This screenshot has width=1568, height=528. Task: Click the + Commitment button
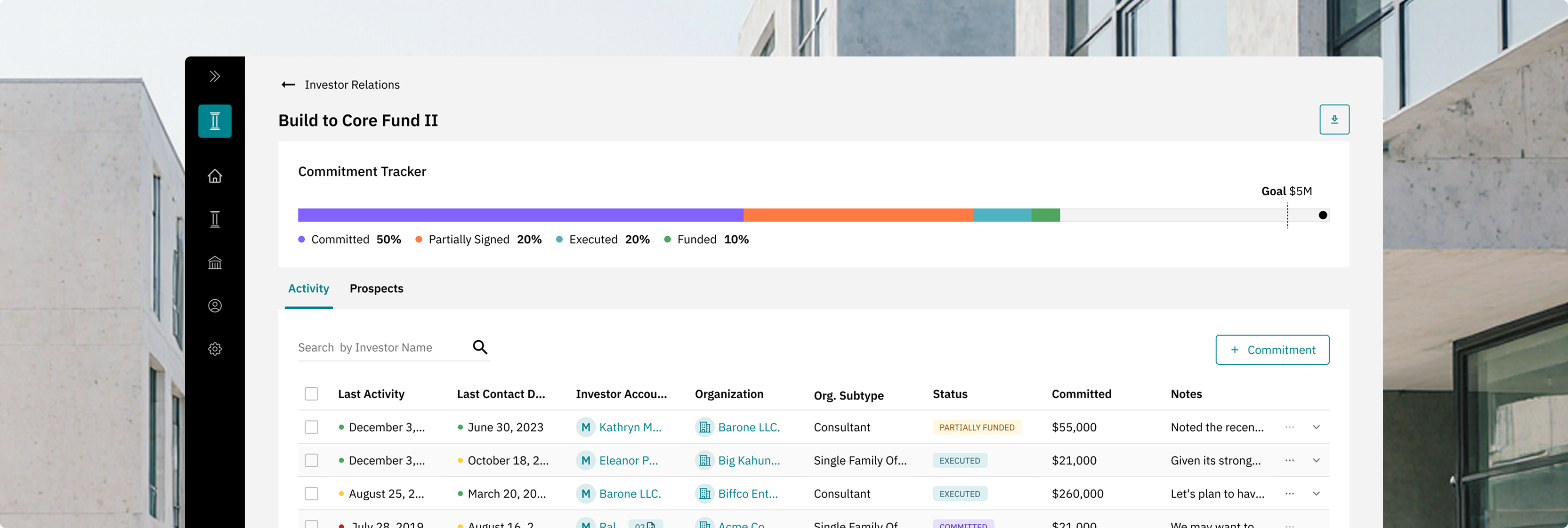click(x=1272, y=351)
